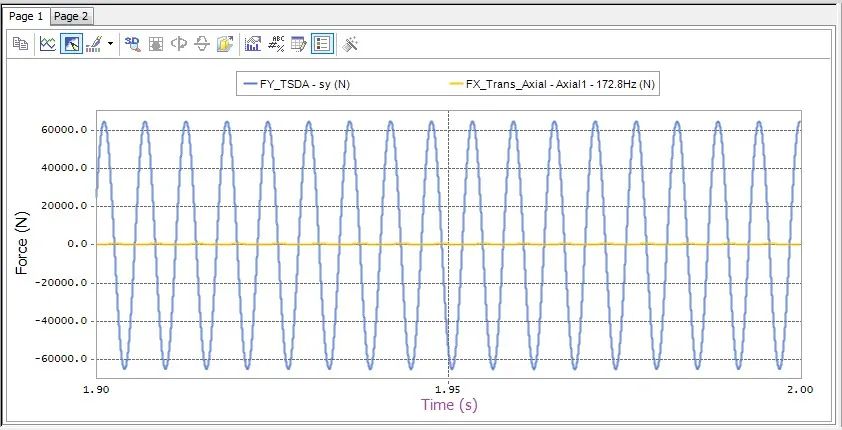This screenshot has height=430, width=842.
Task: Click the 20000.0 Y-axis label
Action: (x=64, y=206)
